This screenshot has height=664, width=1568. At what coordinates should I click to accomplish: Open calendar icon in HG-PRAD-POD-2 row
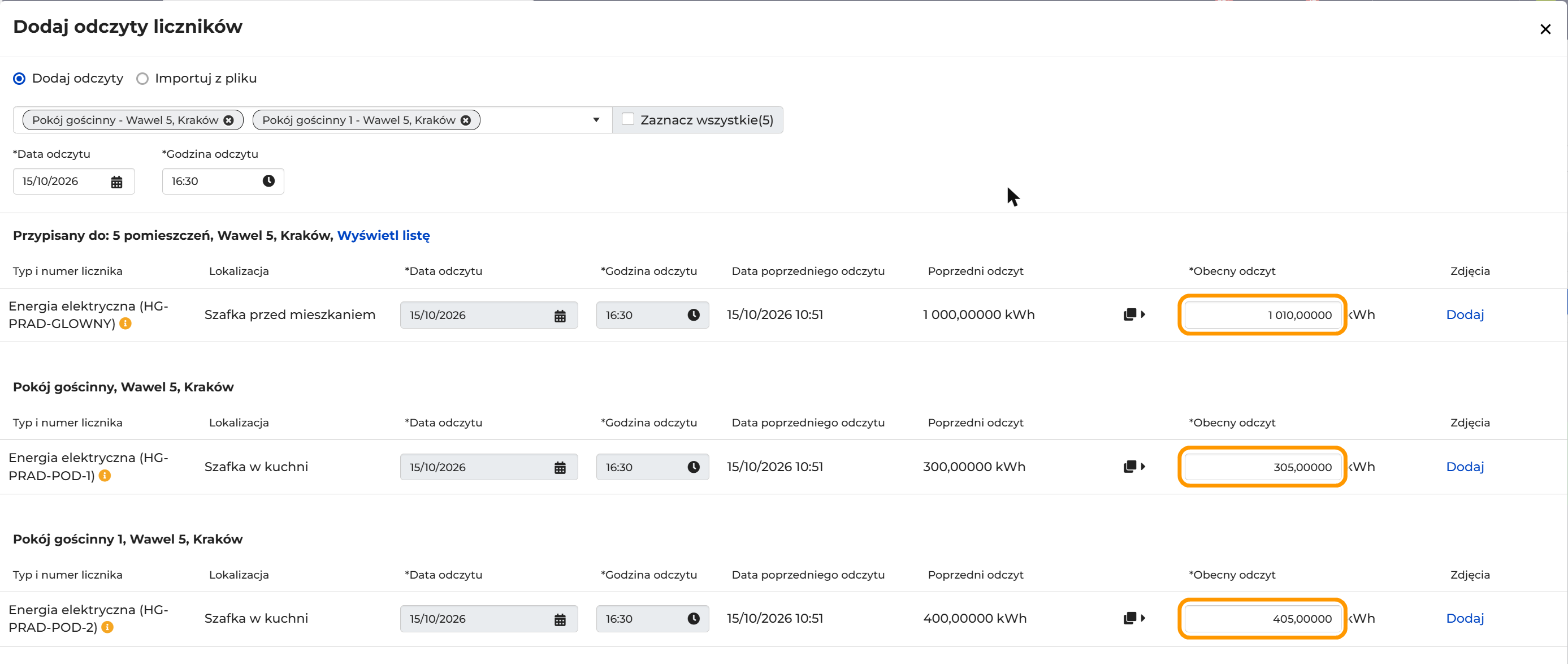(x=560, y=620)
